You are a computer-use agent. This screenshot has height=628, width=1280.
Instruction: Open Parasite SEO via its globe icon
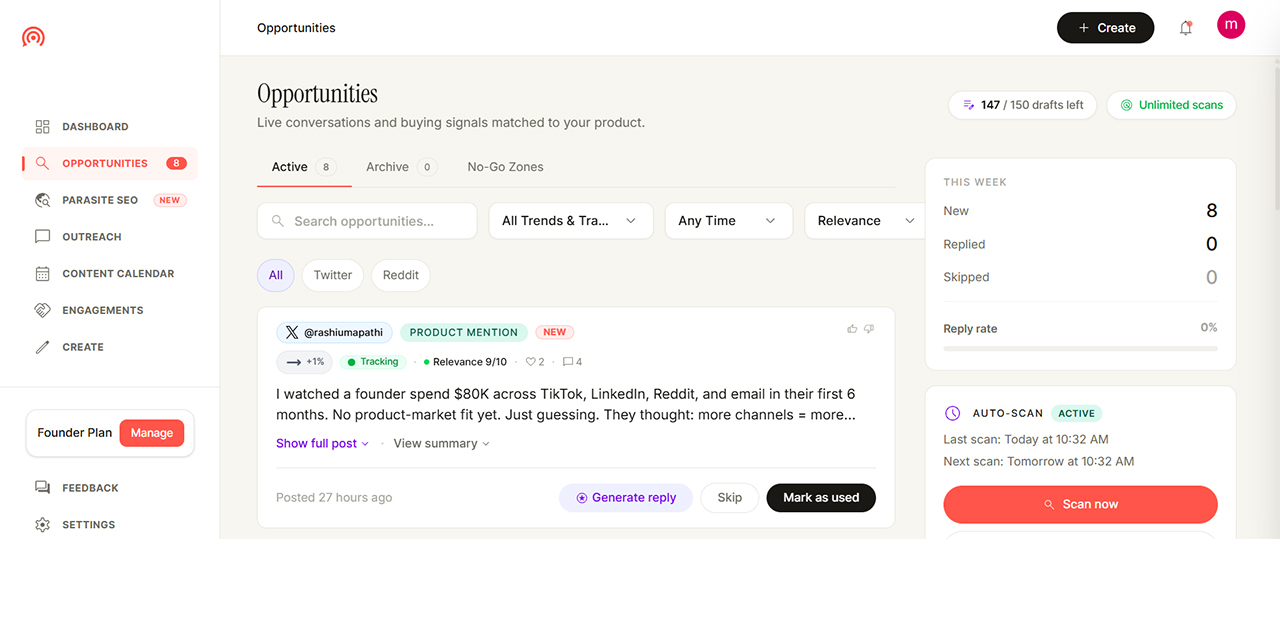[x=42, y=200]
